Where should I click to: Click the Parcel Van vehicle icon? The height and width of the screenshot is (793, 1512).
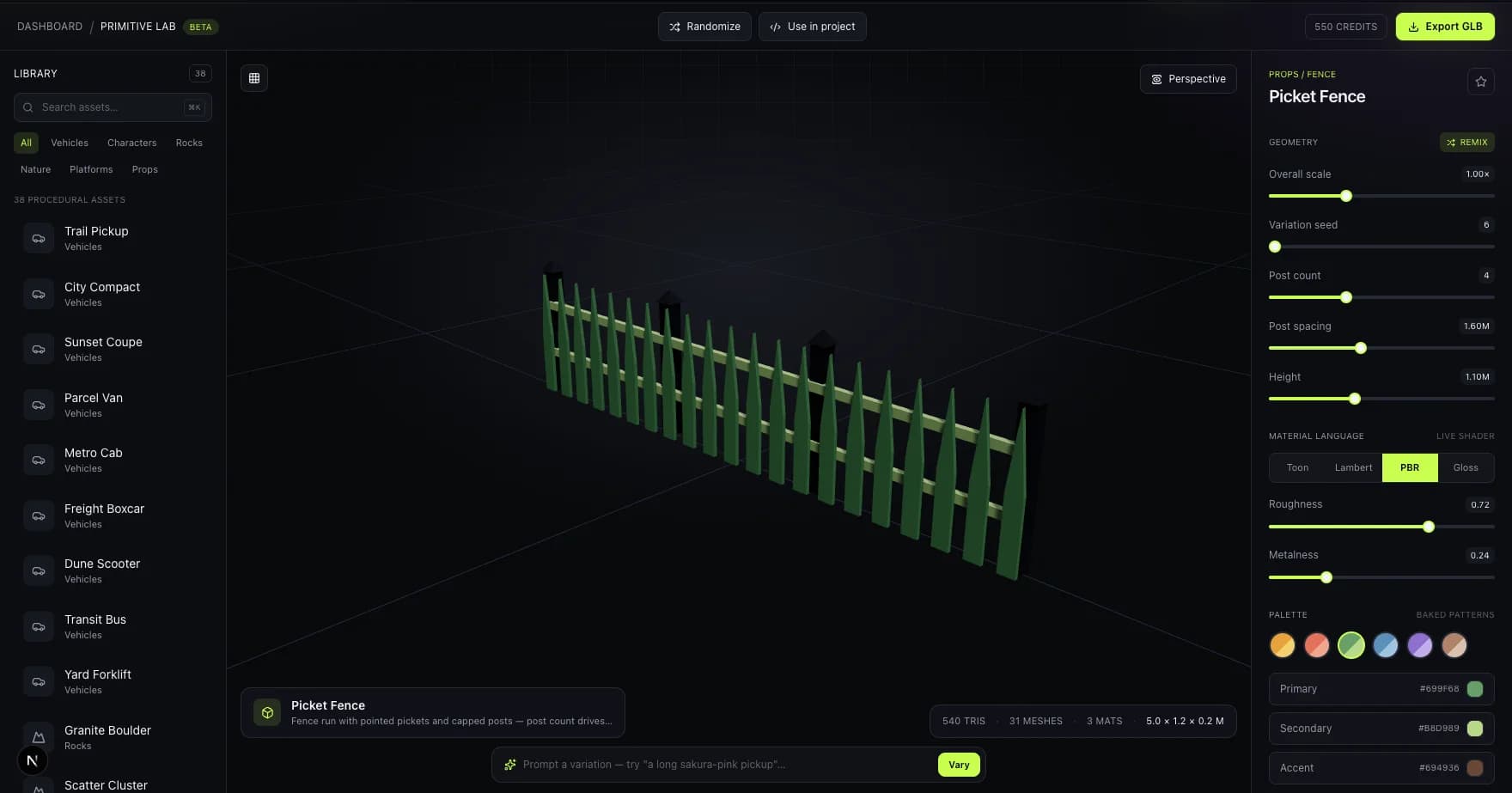point(39,405)
